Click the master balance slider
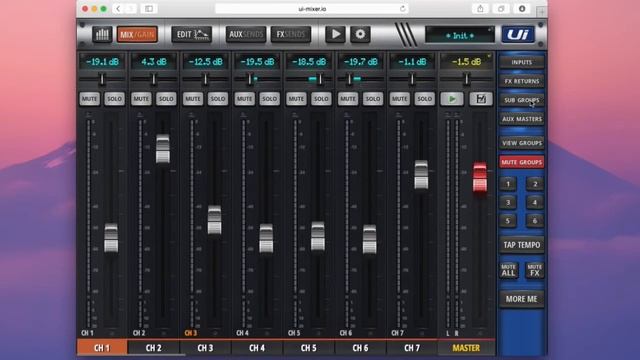 467,79
